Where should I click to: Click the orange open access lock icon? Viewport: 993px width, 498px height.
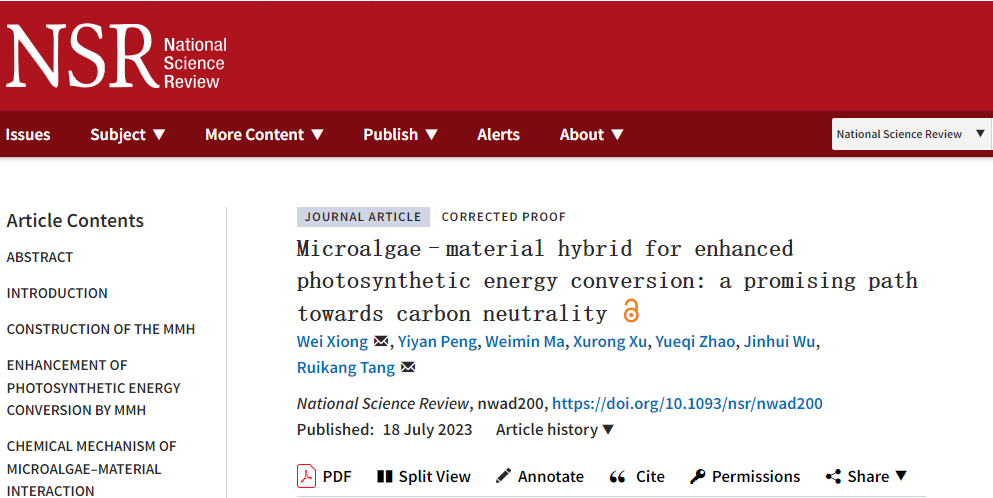[631, 311]
